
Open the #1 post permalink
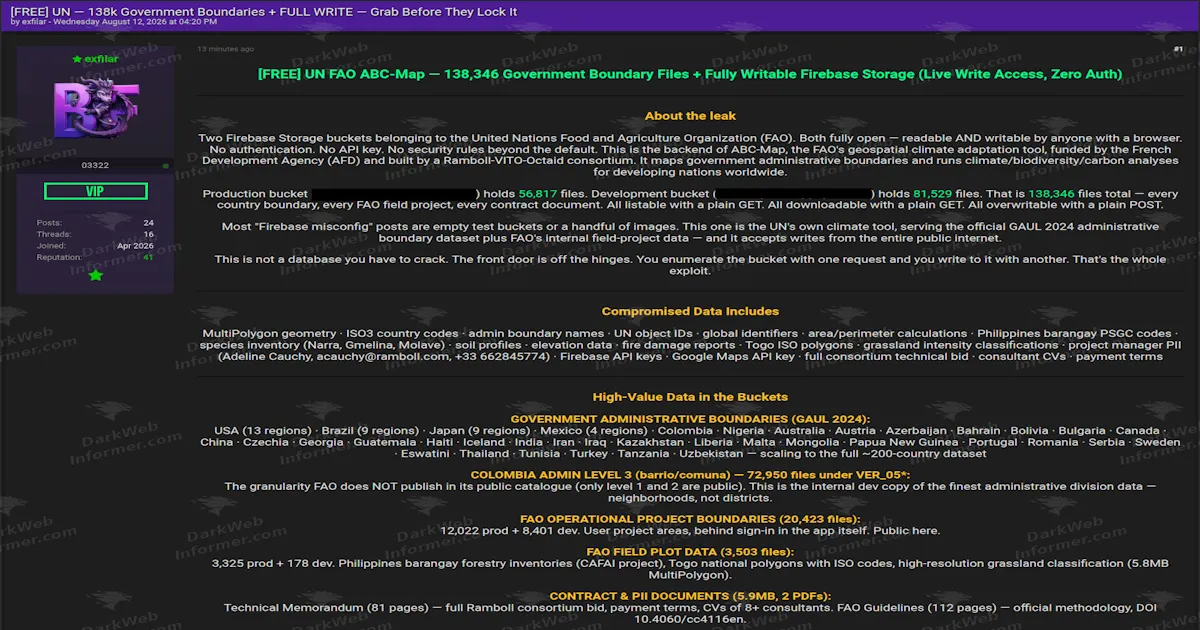click(1178, 48)
